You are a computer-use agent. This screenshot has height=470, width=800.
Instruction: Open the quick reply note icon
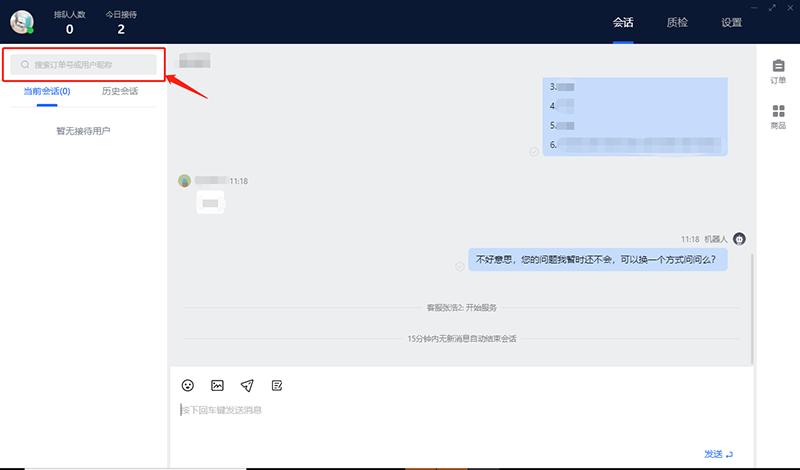pos(277,385)
